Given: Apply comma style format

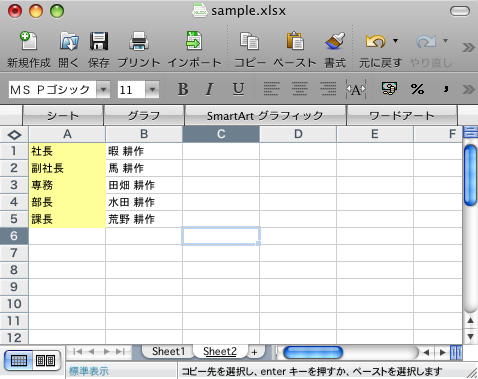Looking at the screenshot, I should [x=446, y=89].
